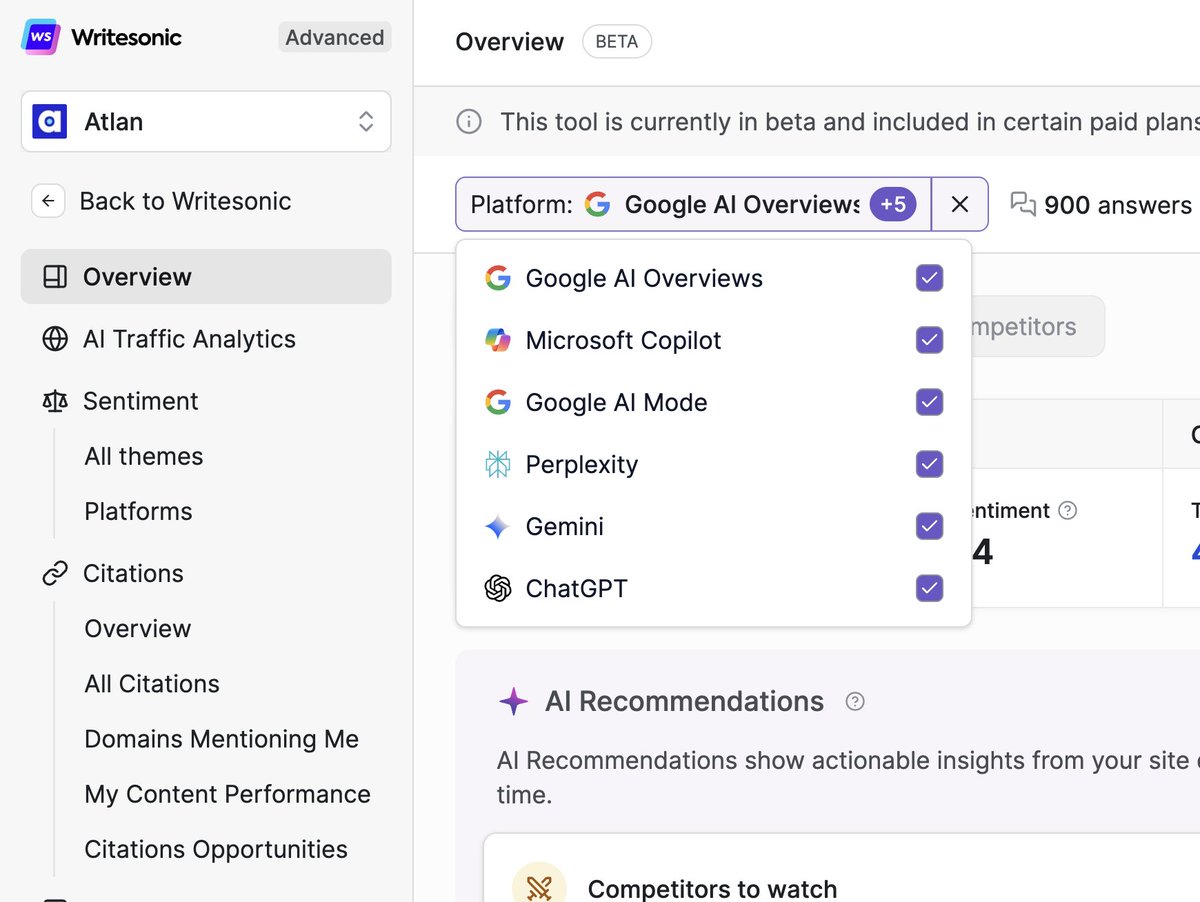Click the Microsoft Copilot logo icon
The height and width of the screenshot is (902, 1200).
click(x=497, y=340)
